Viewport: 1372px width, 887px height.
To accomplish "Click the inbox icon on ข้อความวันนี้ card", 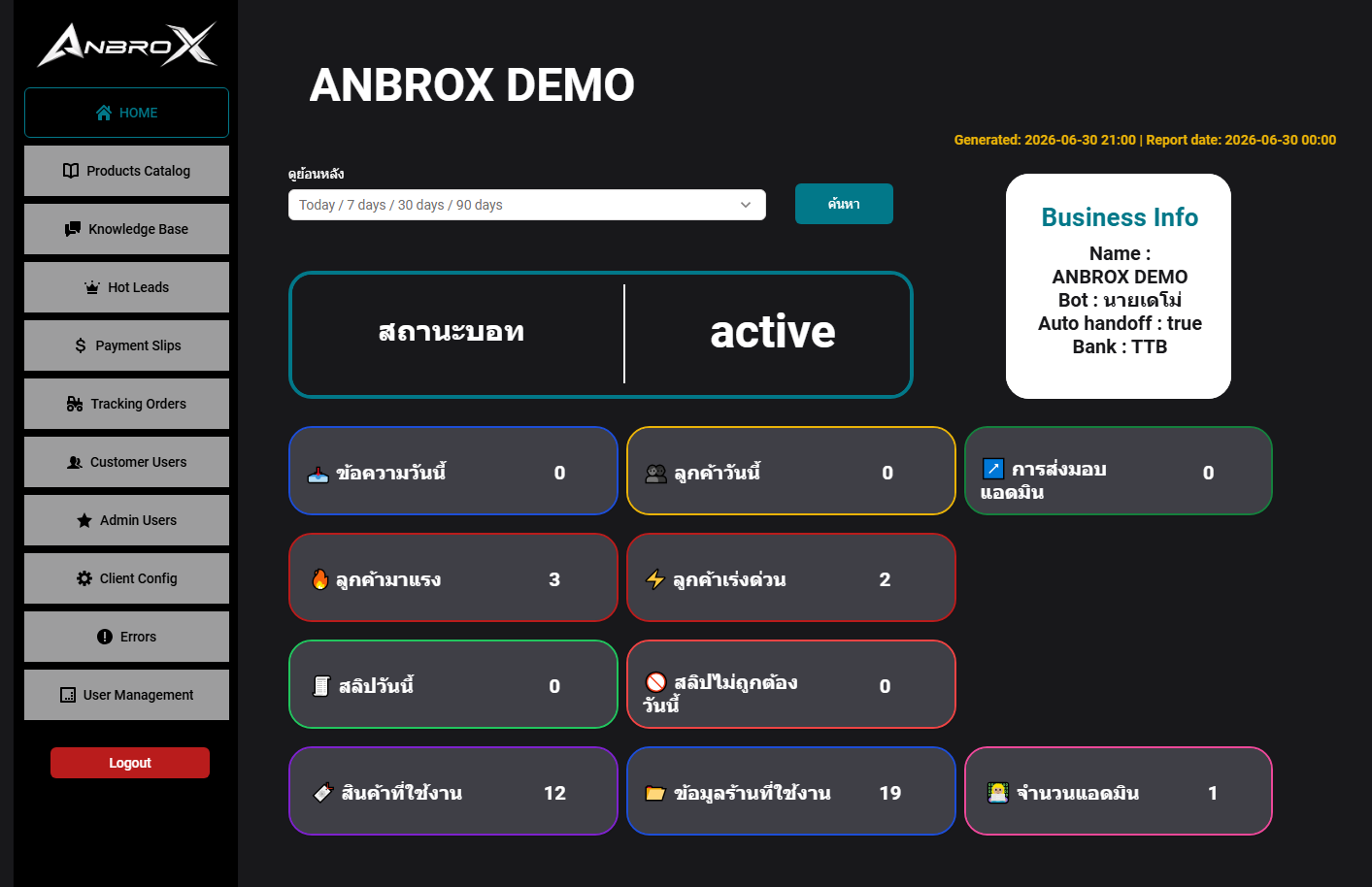I will (x=318, y=475).
